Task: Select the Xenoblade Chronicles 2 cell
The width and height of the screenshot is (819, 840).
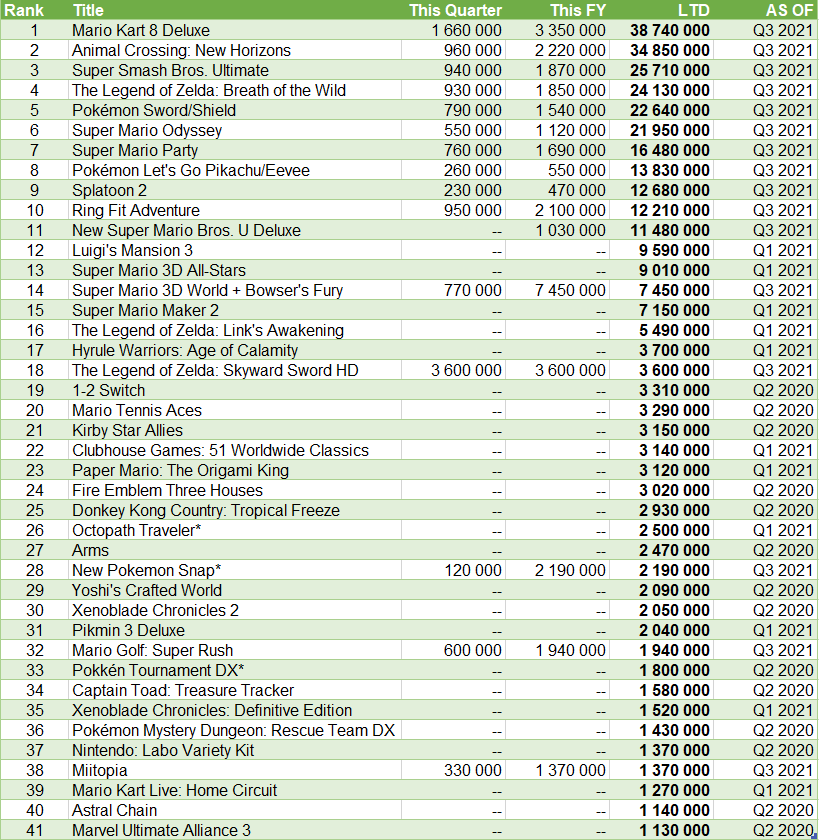Action: [235, 610]
